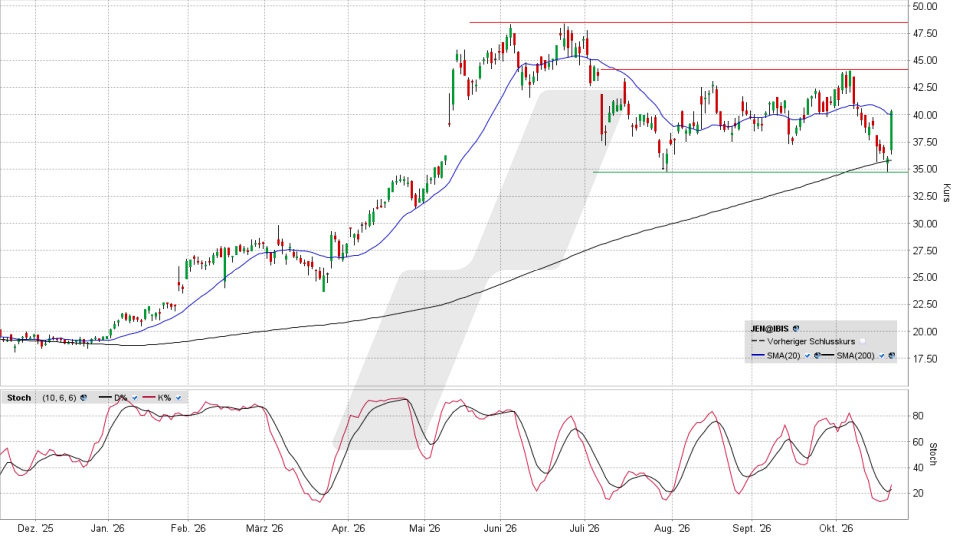Click the blue SMA(20) line sample
This screenshot has height=540, width=960.
click(758, 355)
